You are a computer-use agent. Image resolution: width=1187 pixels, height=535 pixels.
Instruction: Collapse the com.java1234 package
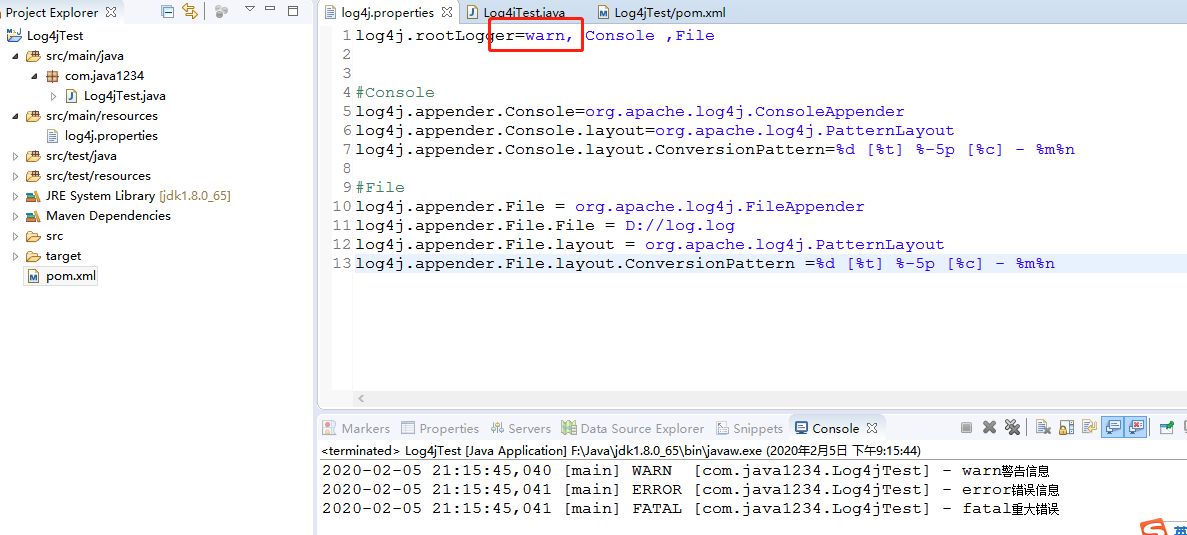pyautogui.click(x=35, y=76)
